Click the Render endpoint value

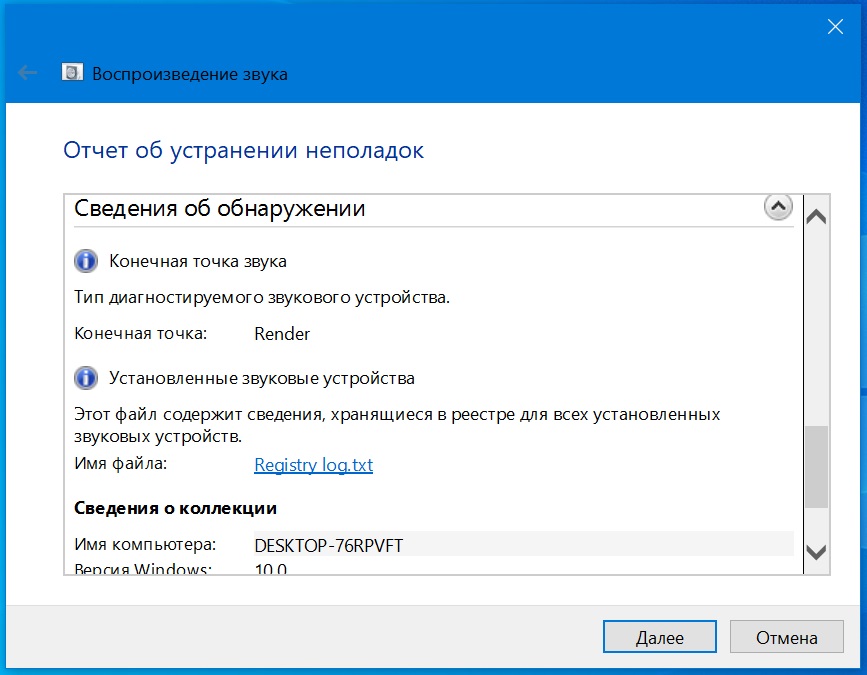(x=282, y=334)
